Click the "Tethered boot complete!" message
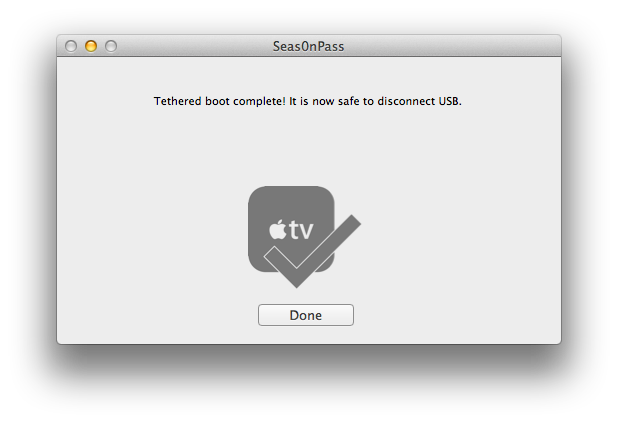The height and width of the screenshot is (423, 618). click(220, 101)
